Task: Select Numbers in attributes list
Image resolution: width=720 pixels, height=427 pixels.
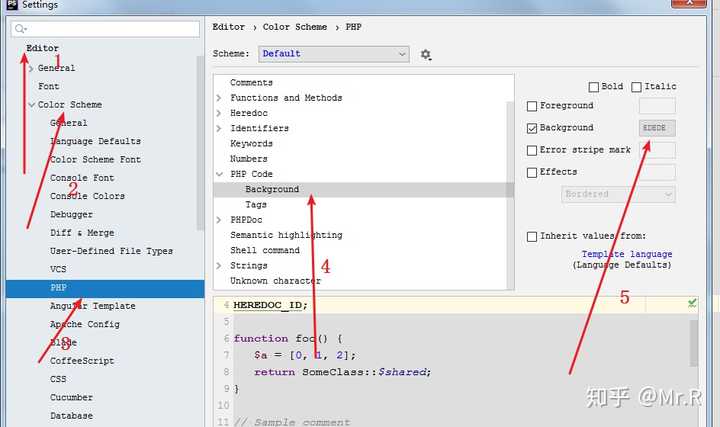Action: click(248, 159)
